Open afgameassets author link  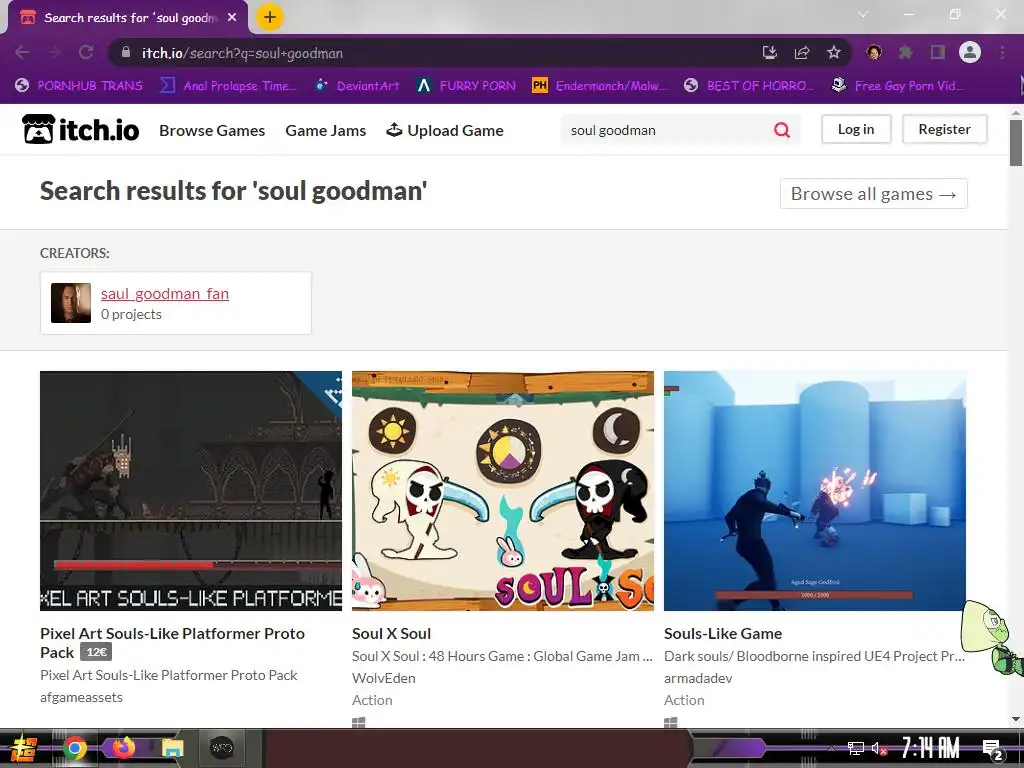click(x=82, y=697)
